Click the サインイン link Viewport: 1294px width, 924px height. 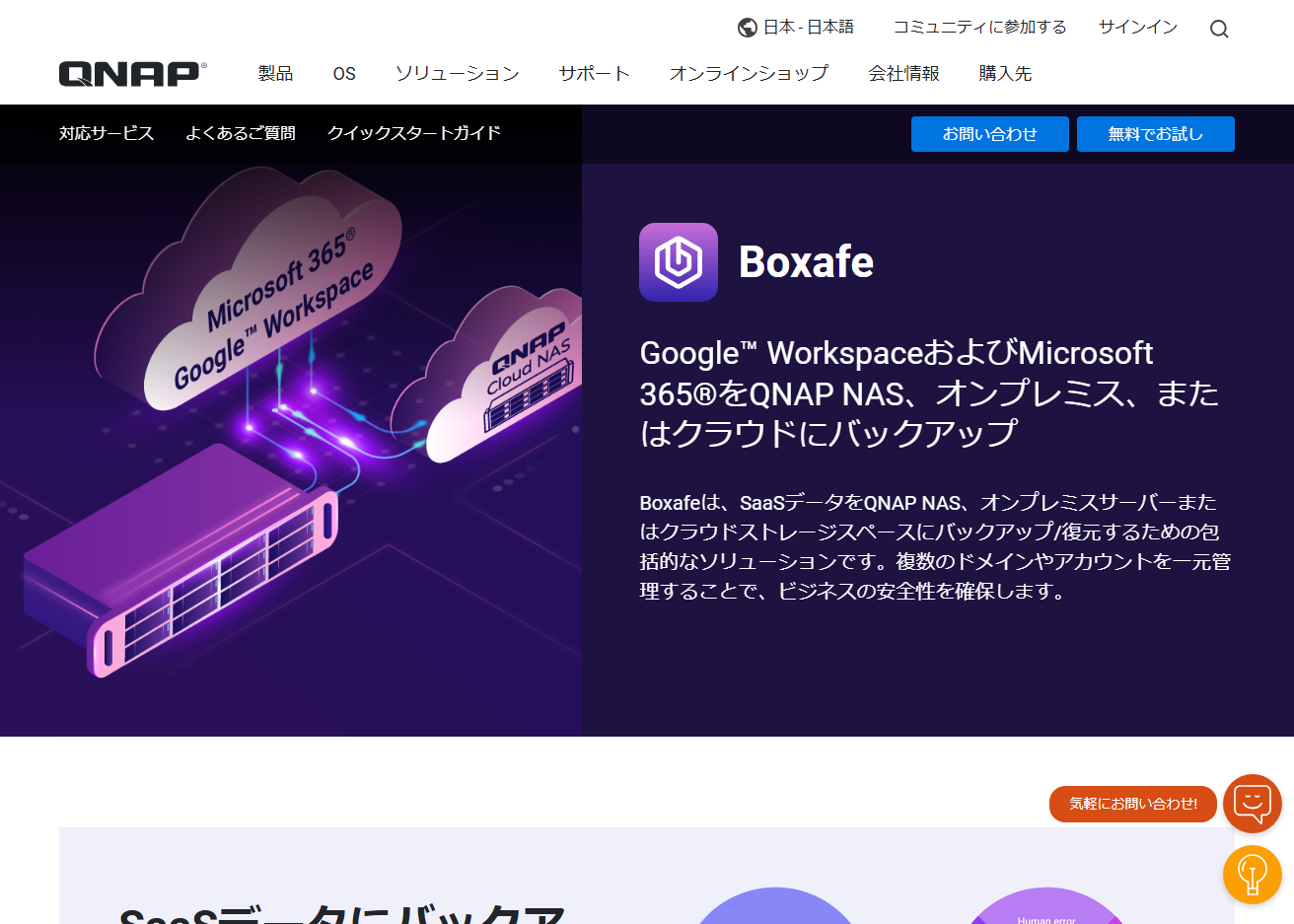(1138, 28)
